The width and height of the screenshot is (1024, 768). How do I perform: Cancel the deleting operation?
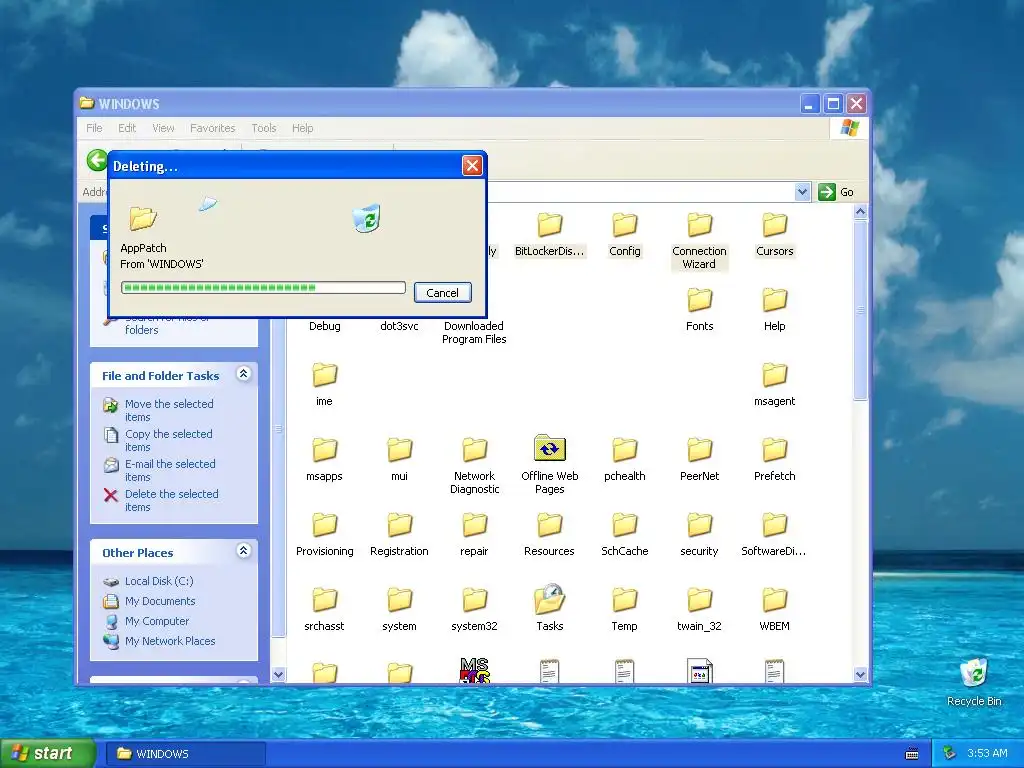point(442,293)
